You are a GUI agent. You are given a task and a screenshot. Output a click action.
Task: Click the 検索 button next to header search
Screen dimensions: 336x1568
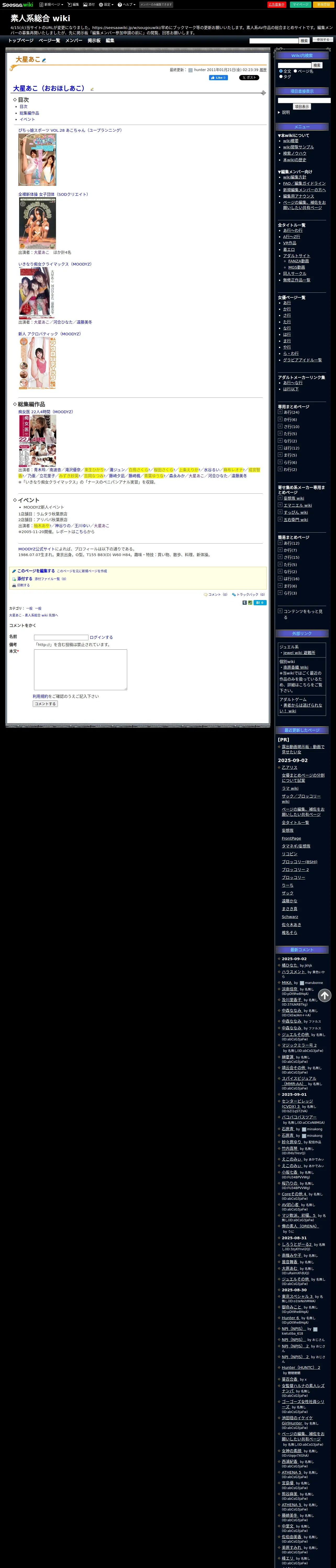click(304, 41)
